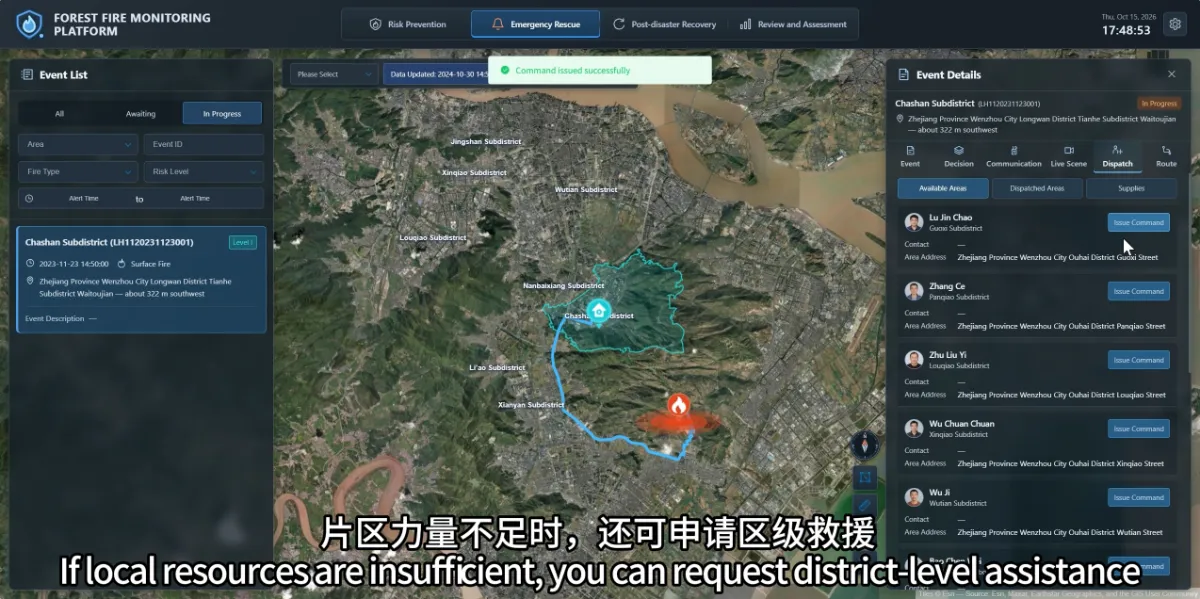1200x599 pixels.
Task: Click the start Alert Time field
Action: coord(84,199)
